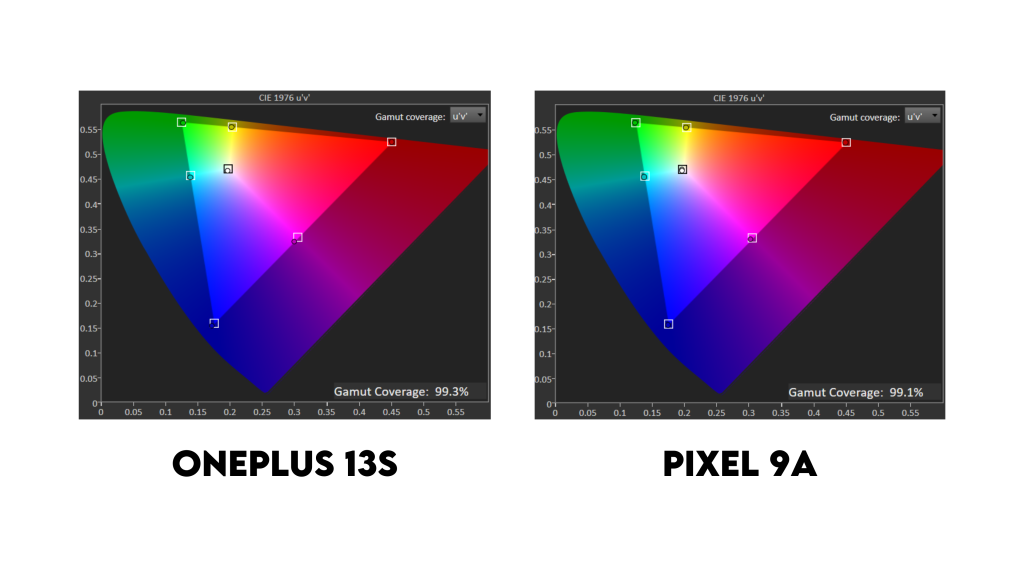Click the white point marker in right chart
Image resolution: width=1024 pixels, height=576 pixels.
point(682,169)
